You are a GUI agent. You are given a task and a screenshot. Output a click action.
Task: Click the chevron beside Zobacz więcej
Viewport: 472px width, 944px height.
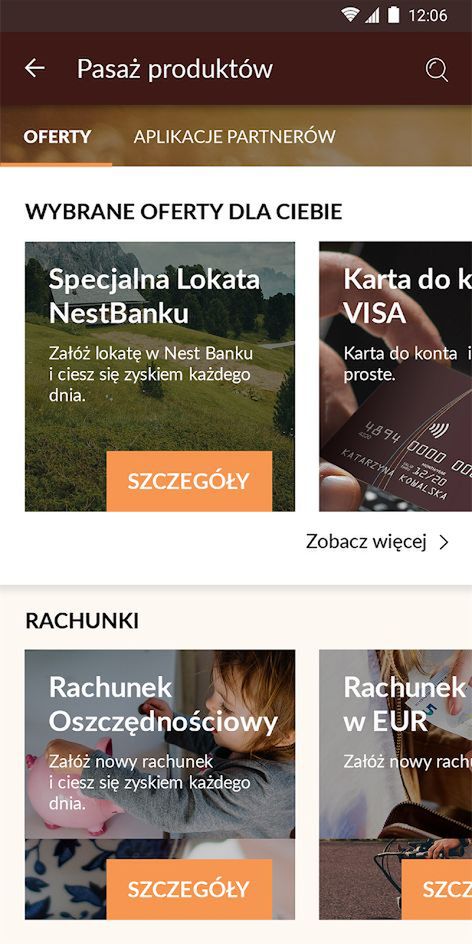click(x=444, y=542)
